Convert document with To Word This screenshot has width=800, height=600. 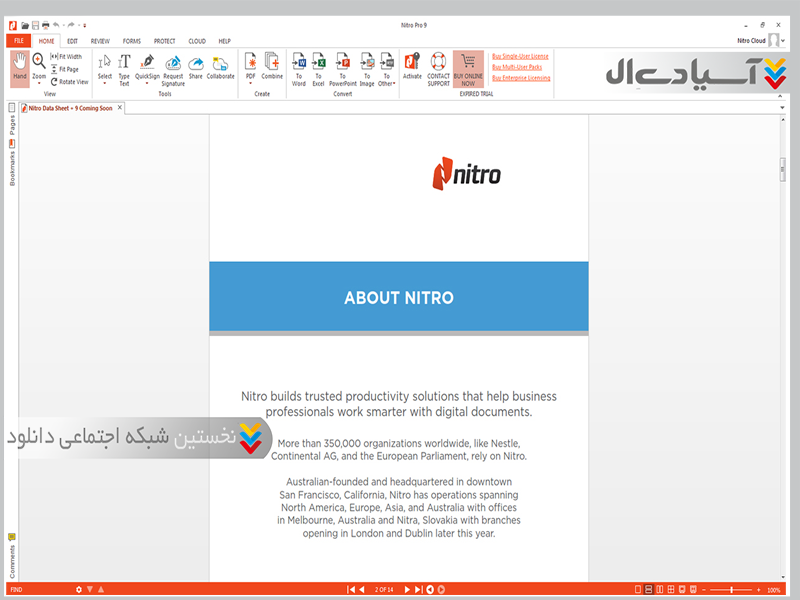pos(298,68)
